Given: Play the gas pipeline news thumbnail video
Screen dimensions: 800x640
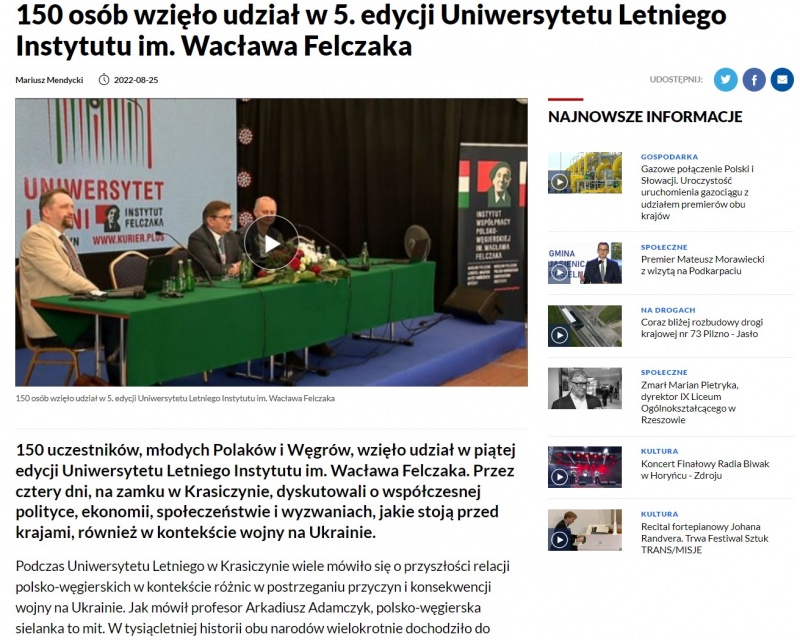Looking at the screenshot, I should pos(560,182).
